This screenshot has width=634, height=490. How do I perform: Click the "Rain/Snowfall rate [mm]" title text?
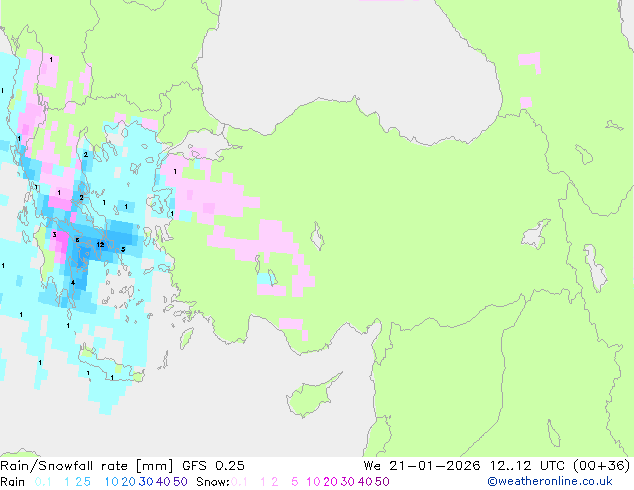tap(87, 466)
